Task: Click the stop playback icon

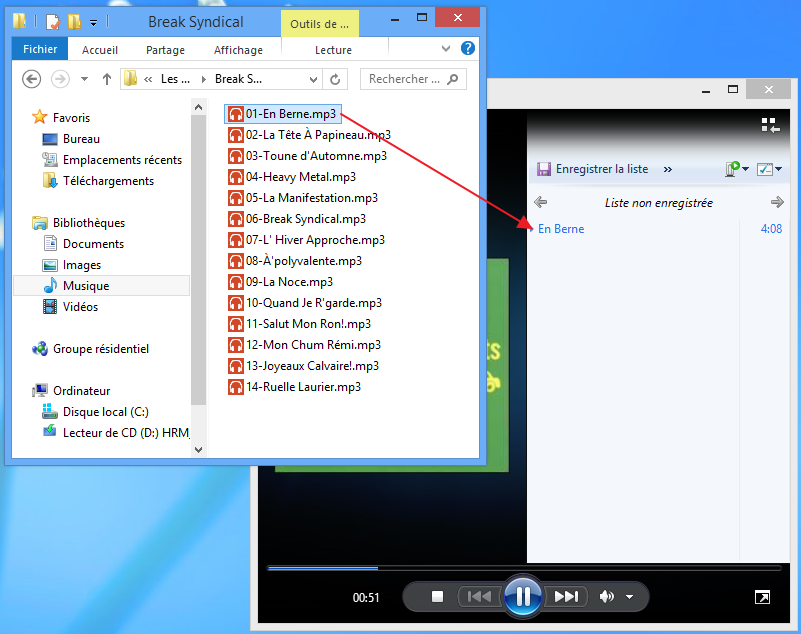Action: (436, 596)
